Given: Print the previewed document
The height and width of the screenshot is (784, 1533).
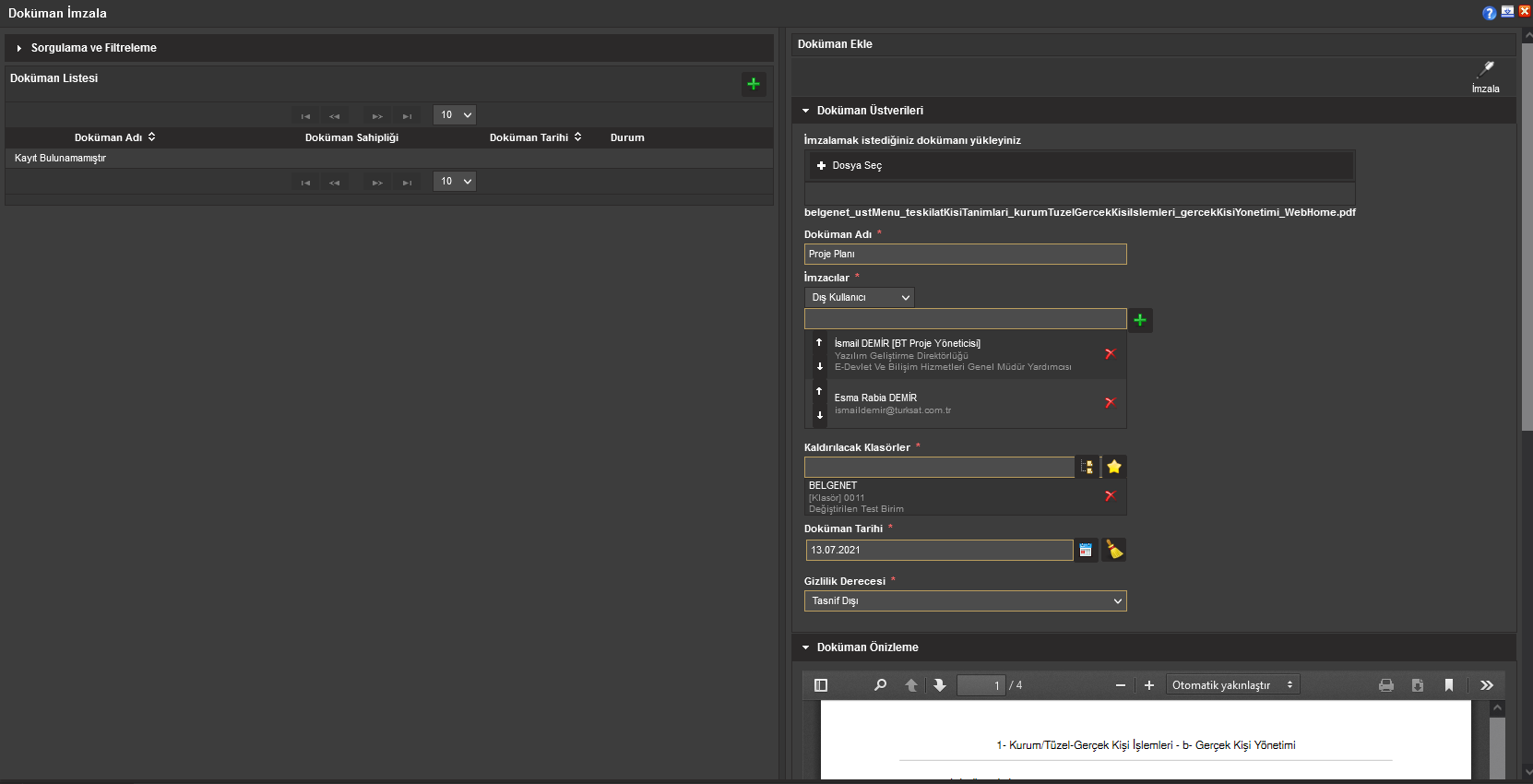Looking at the screenshot, I should (x=1385, y=685).
